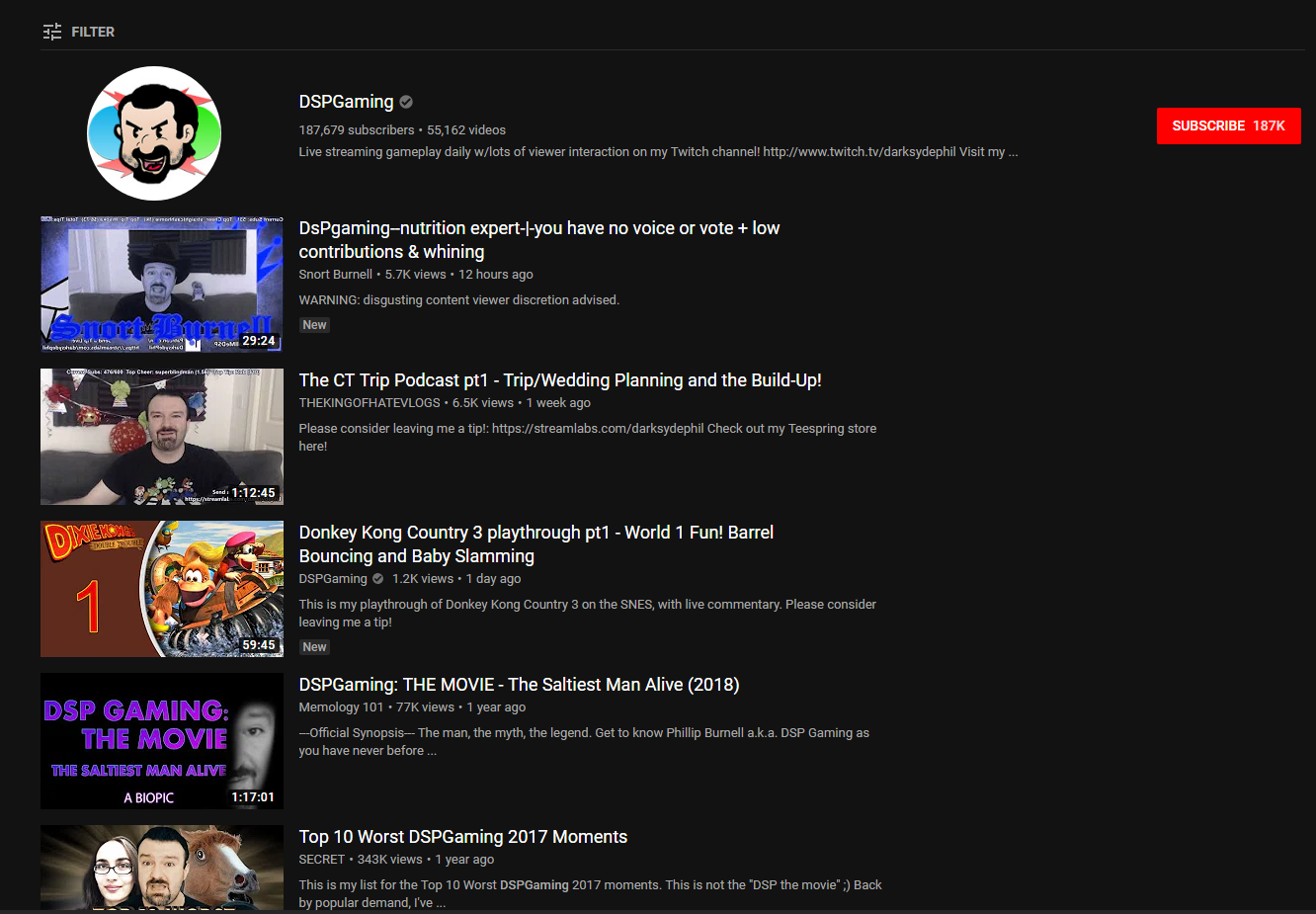Image resolution: width=1316 pixels, height=914 pixels.
Task: Open the Snort Burnell video thumbnail
Action: coord(162,285)
